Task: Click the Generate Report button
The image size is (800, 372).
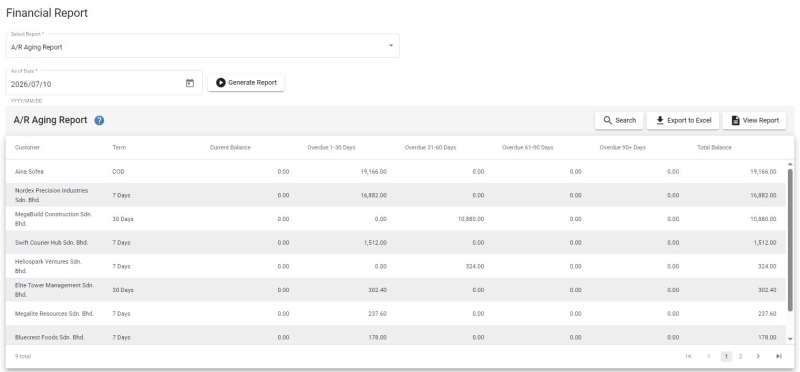Action: pyautogui.click(x=246, y=83)
